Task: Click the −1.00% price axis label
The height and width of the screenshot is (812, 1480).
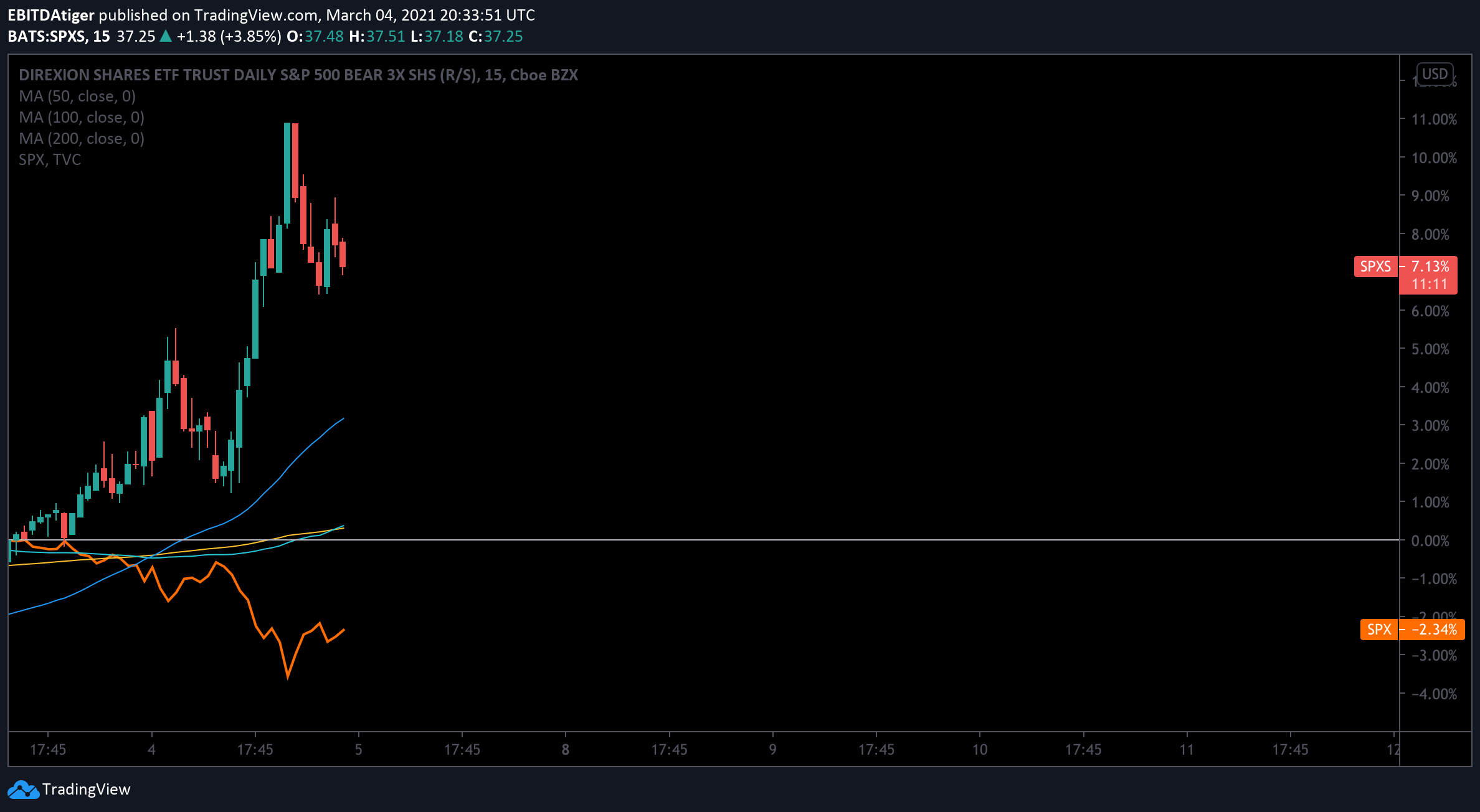Action: coord(1434,578)
